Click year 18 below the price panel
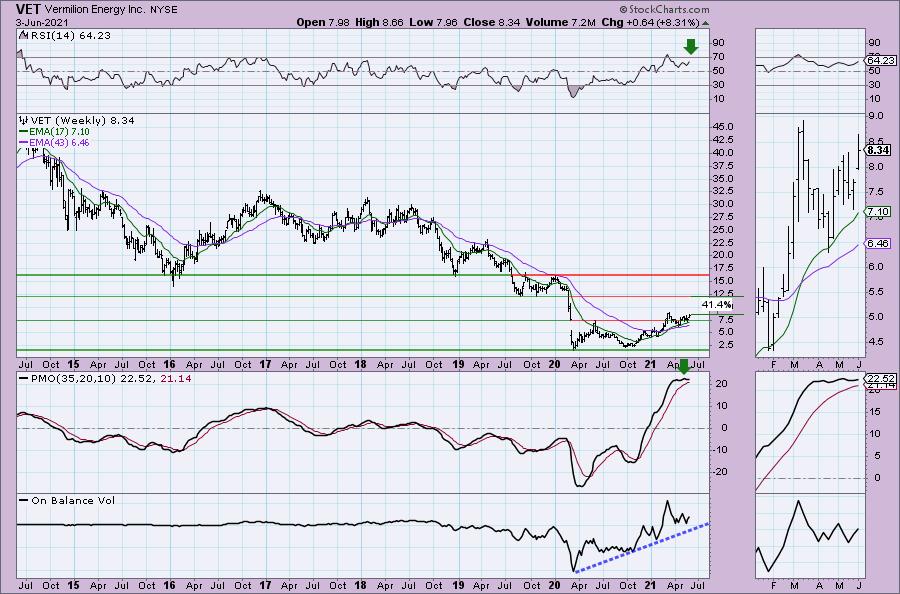 coord(360,364)
